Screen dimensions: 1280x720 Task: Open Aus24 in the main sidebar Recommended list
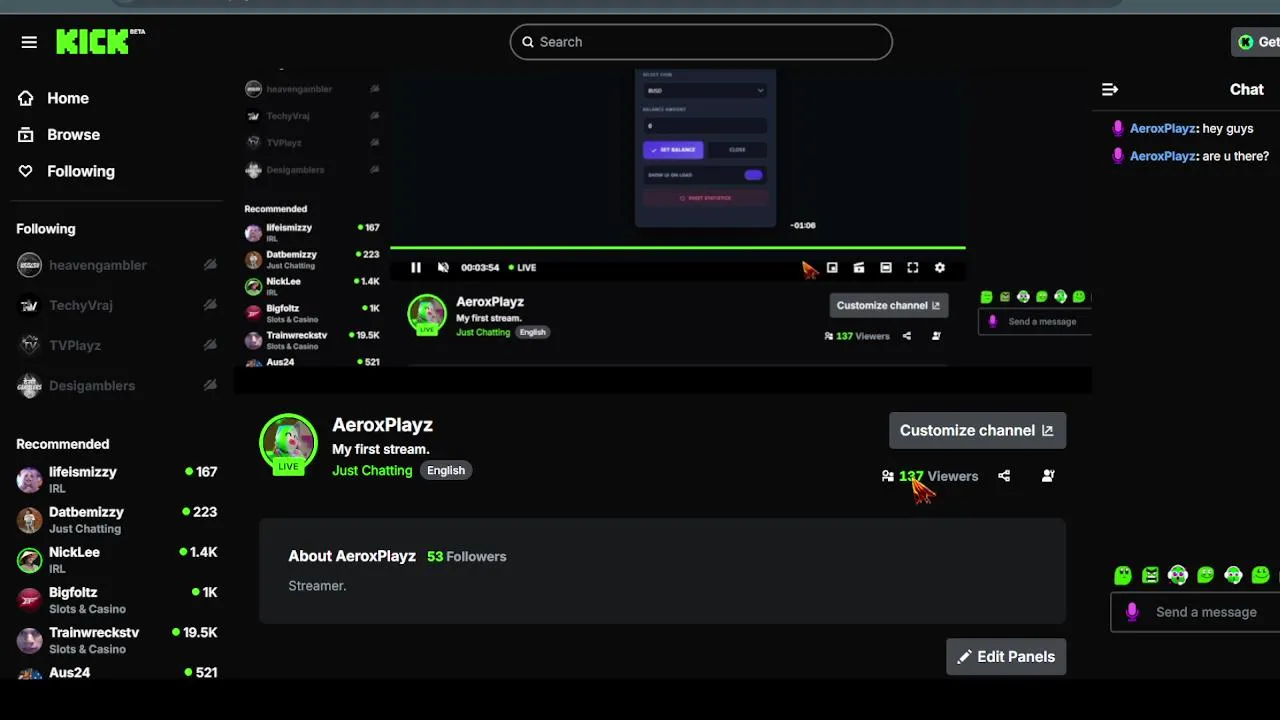[x=117, y=673]
